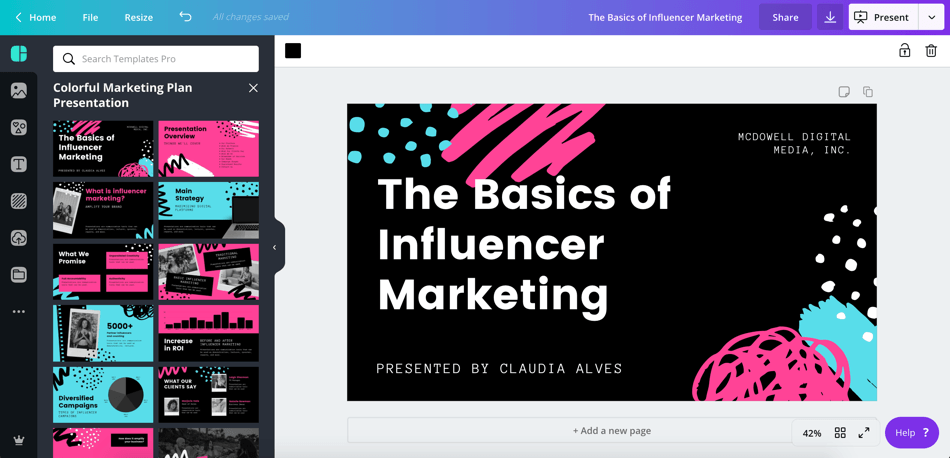This screenshot has width=950, height=458.
Task: Select the Increase in ROI thumbnail
Action: (208, 333)
